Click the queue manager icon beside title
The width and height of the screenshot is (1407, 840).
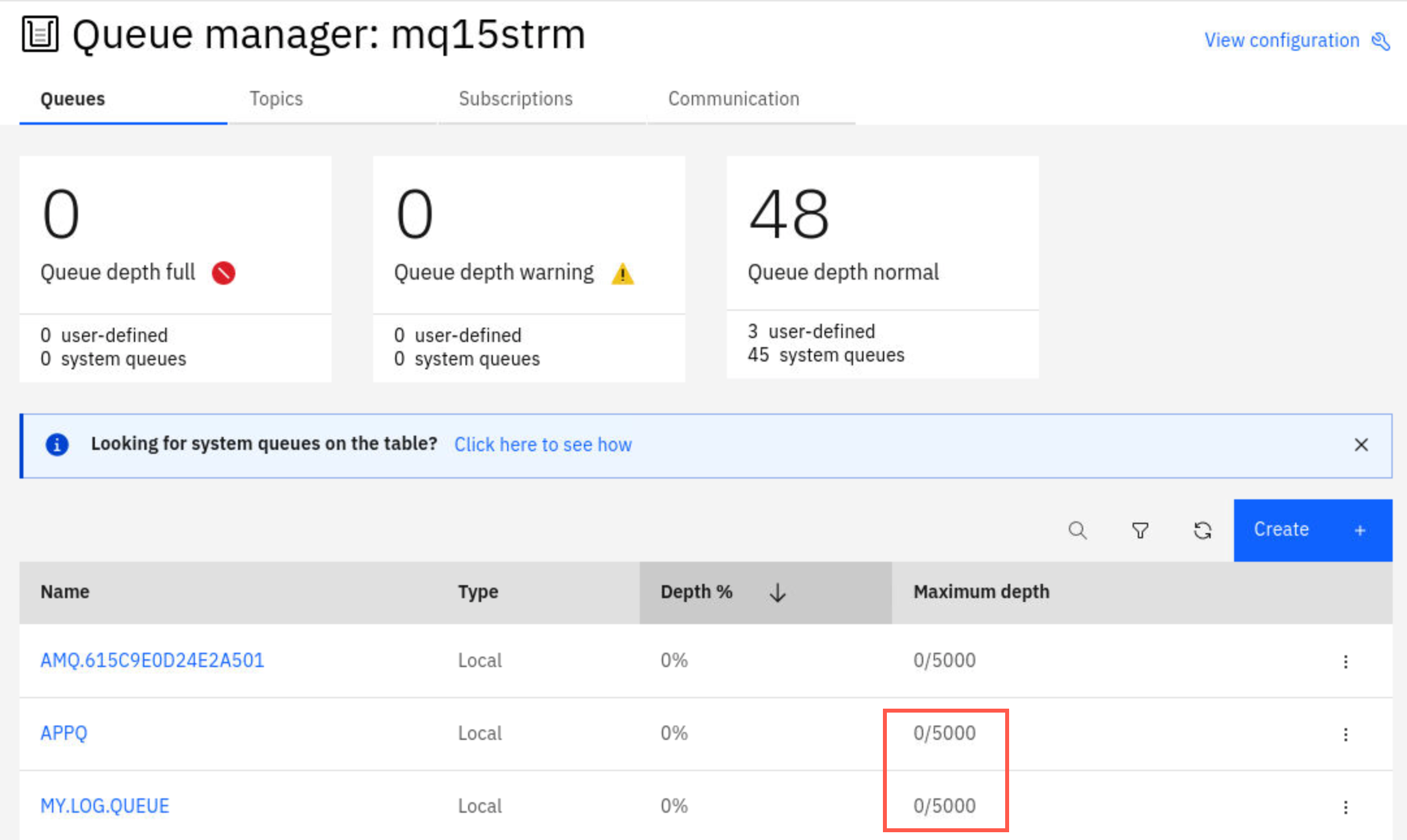[x=40, y=34]
